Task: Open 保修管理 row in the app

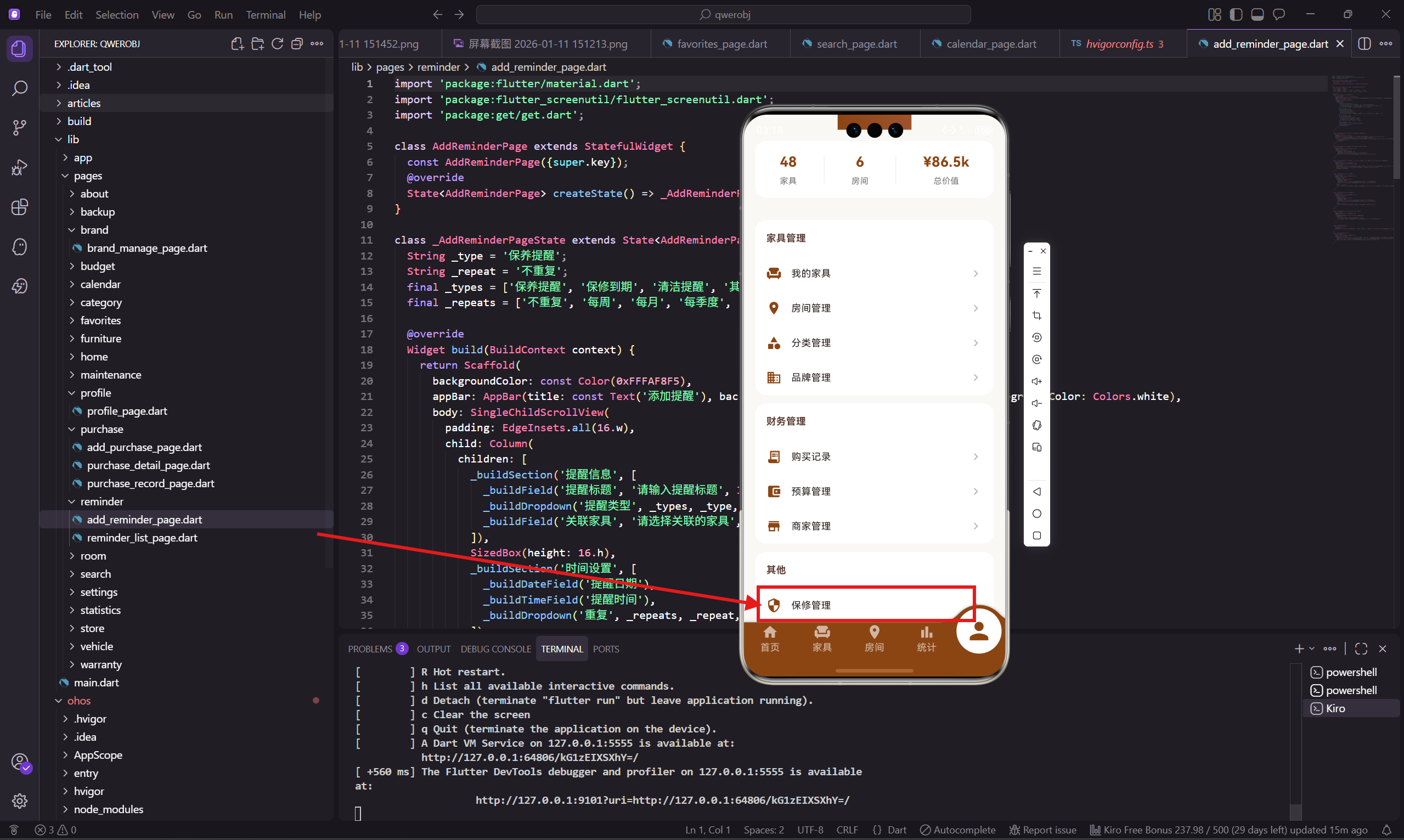Action: coord(866,605)
